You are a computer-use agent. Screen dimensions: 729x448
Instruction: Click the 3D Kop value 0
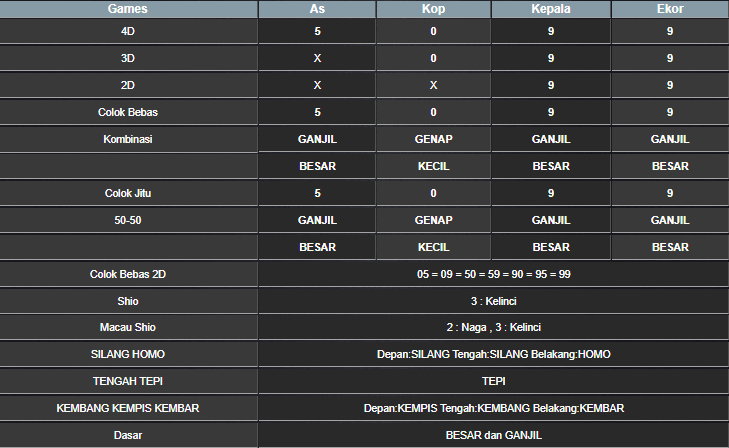[x=433, y=58]
